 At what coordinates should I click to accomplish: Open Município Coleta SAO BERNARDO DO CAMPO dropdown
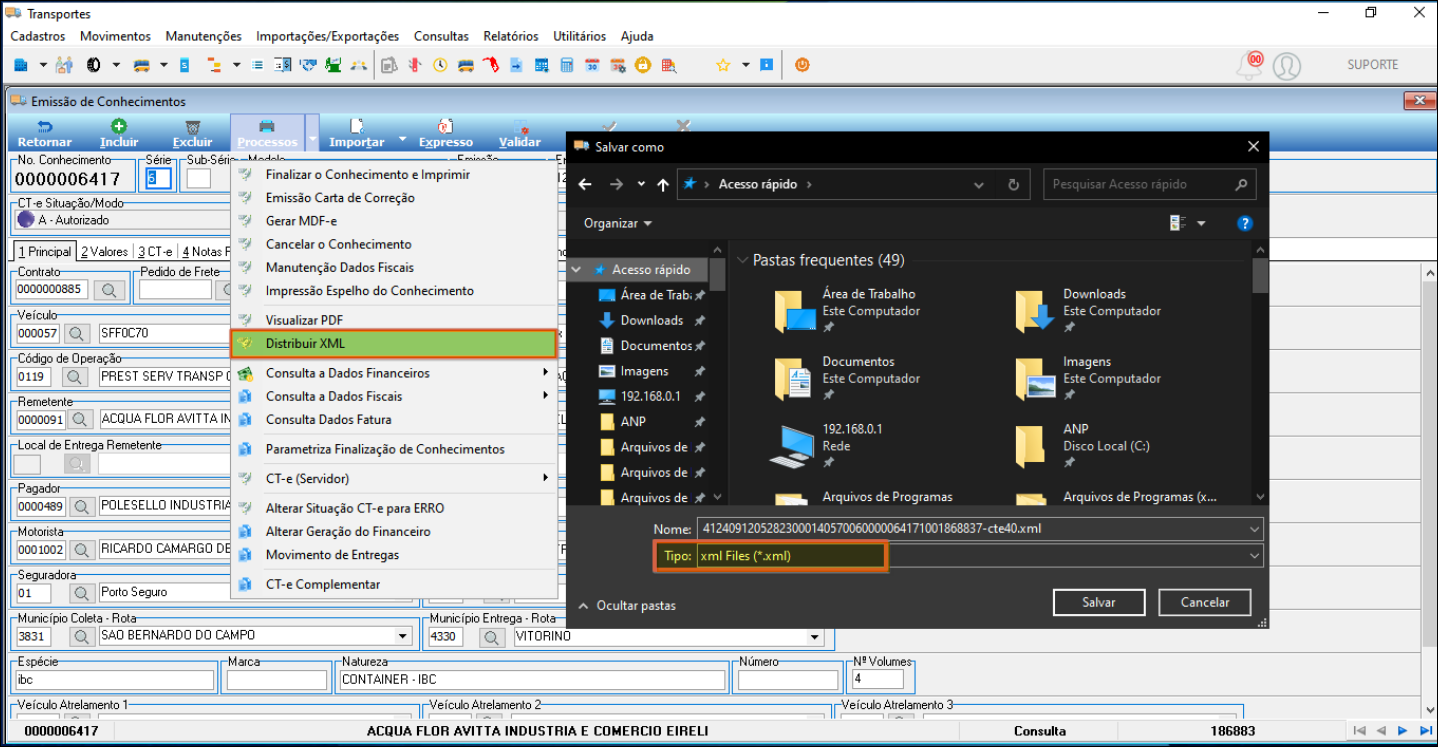[x=403, y=635]
